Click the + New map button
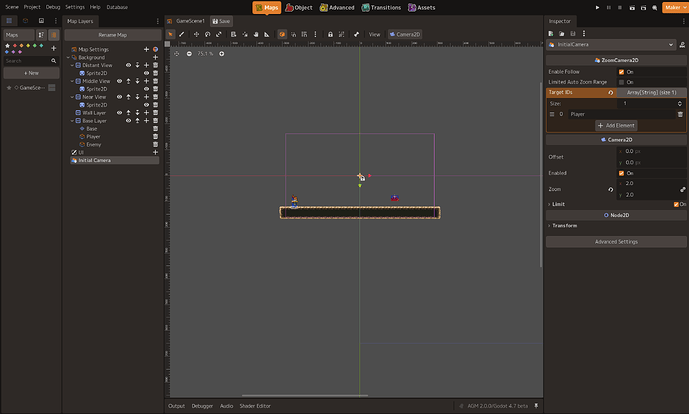 pyautogui.click(x=31, y=73)
